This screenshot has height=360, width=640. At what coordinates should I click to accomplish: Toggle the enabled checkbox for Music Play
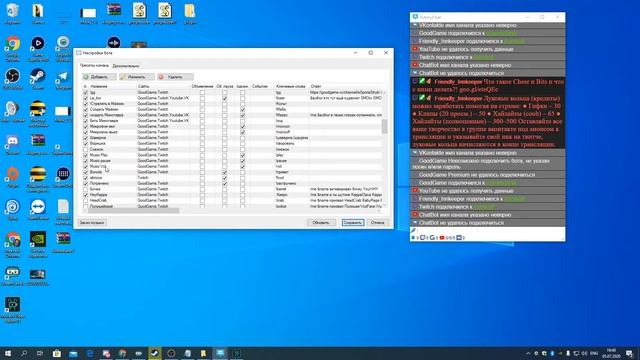85,155
